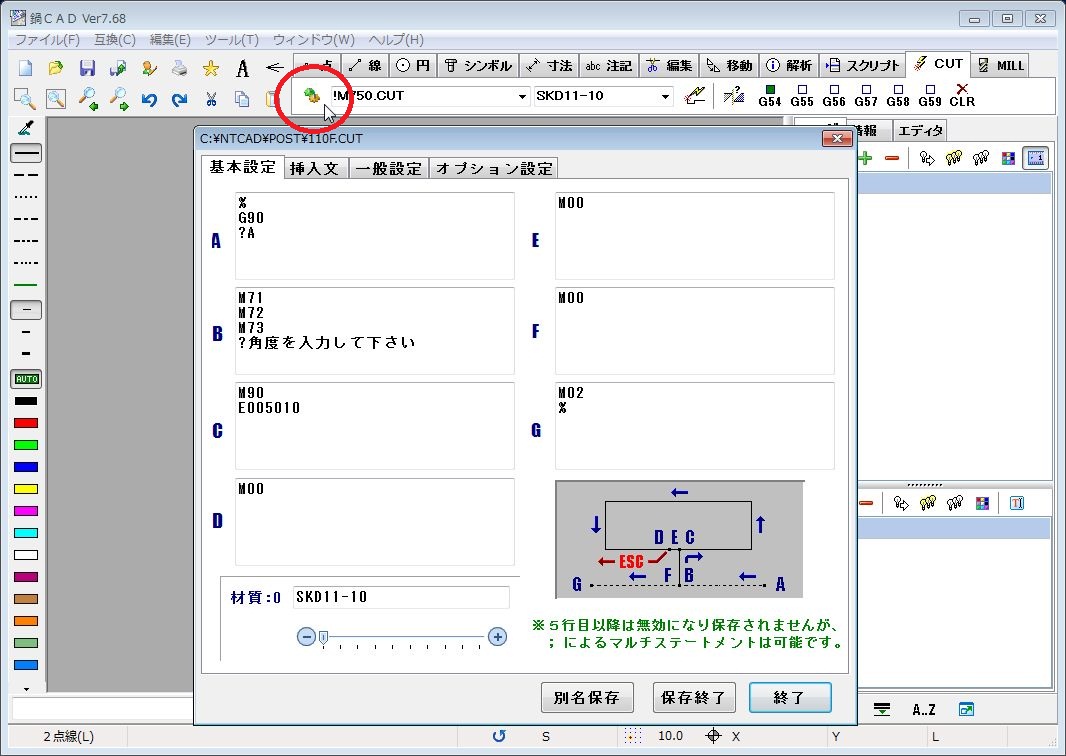Image resolution: width=1066 pixels, height=756 pixels.
Task: Expand more colors arrow below the palette
Action: (x=27, y=689)
